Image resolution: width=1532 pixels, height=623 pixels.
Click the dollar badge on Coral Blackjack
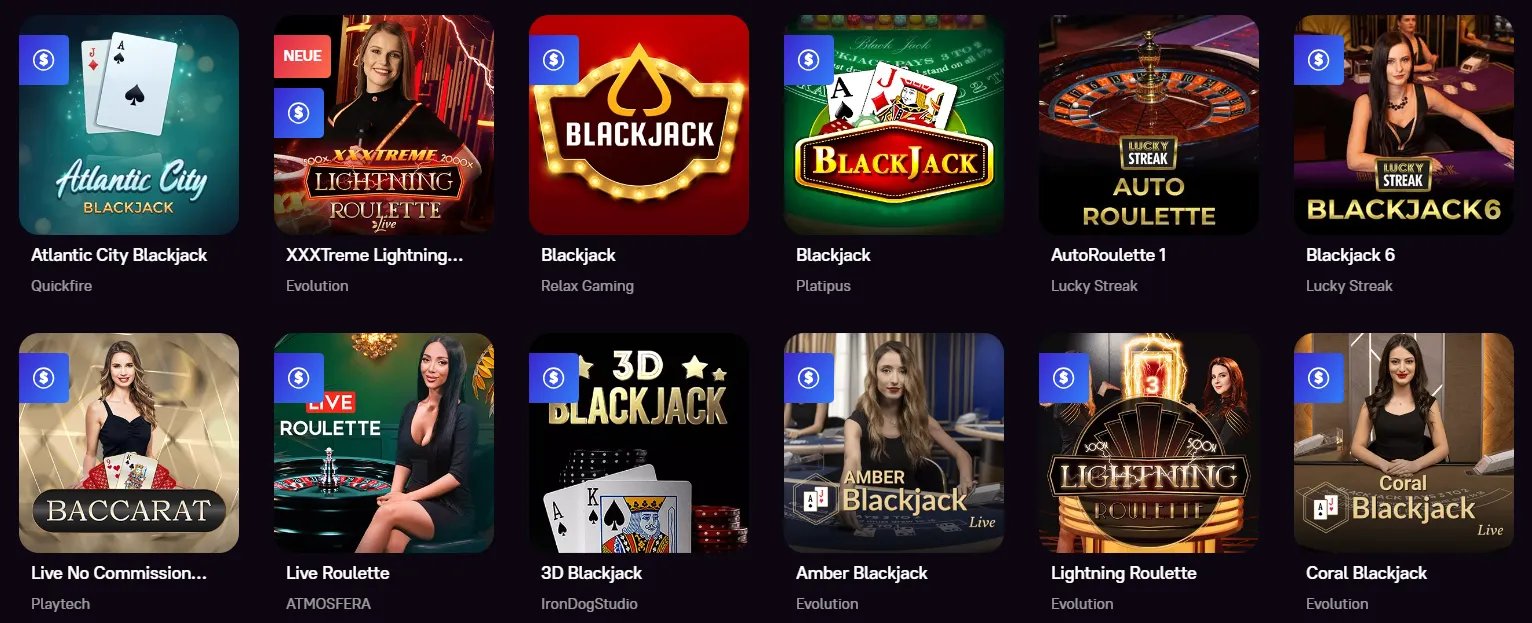[x=1318, y=377]
